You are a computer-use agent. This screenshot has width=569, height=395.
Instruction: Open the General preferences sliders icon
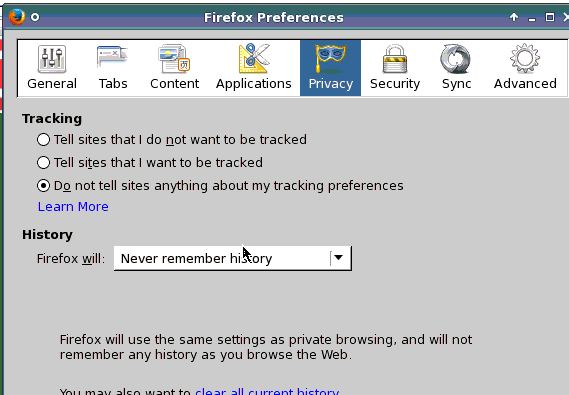[52, 59]
